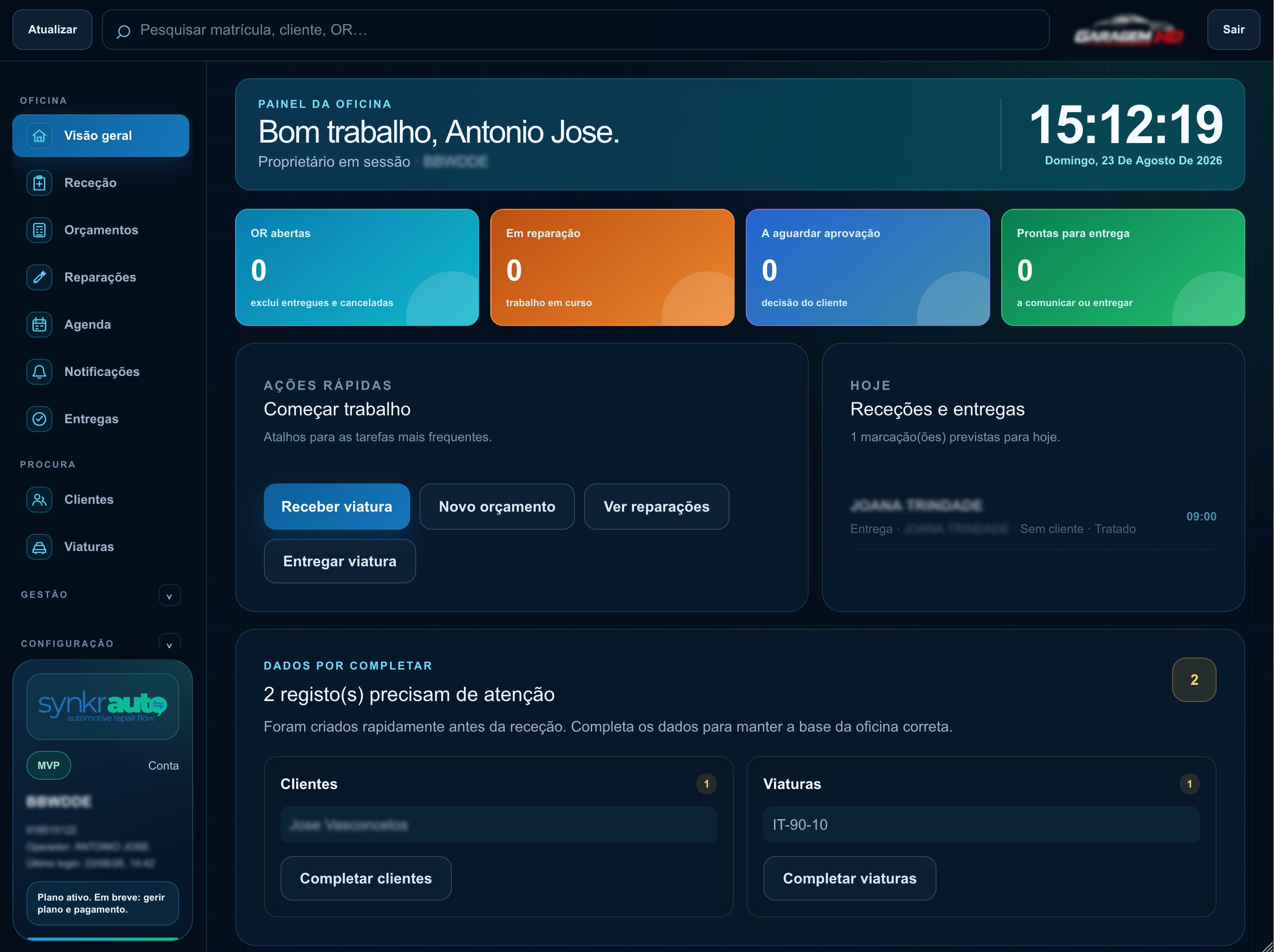The width and height of the screenshot is (1274, 952).
Task: Open the 09:00 entrega appointment row
Action: [x=1033, y=517]
